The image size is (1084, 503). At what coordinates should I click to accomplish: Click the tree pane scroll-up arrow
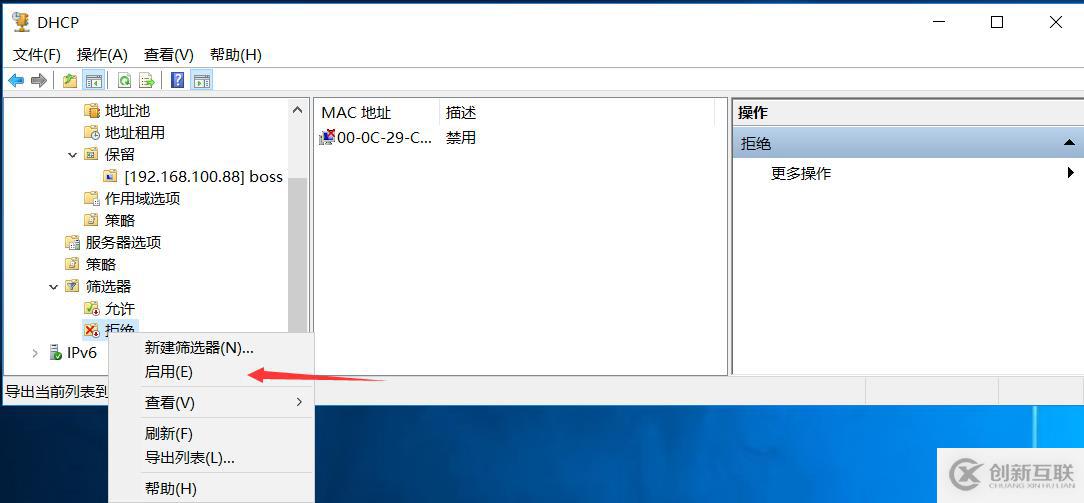tap(297, 110)
